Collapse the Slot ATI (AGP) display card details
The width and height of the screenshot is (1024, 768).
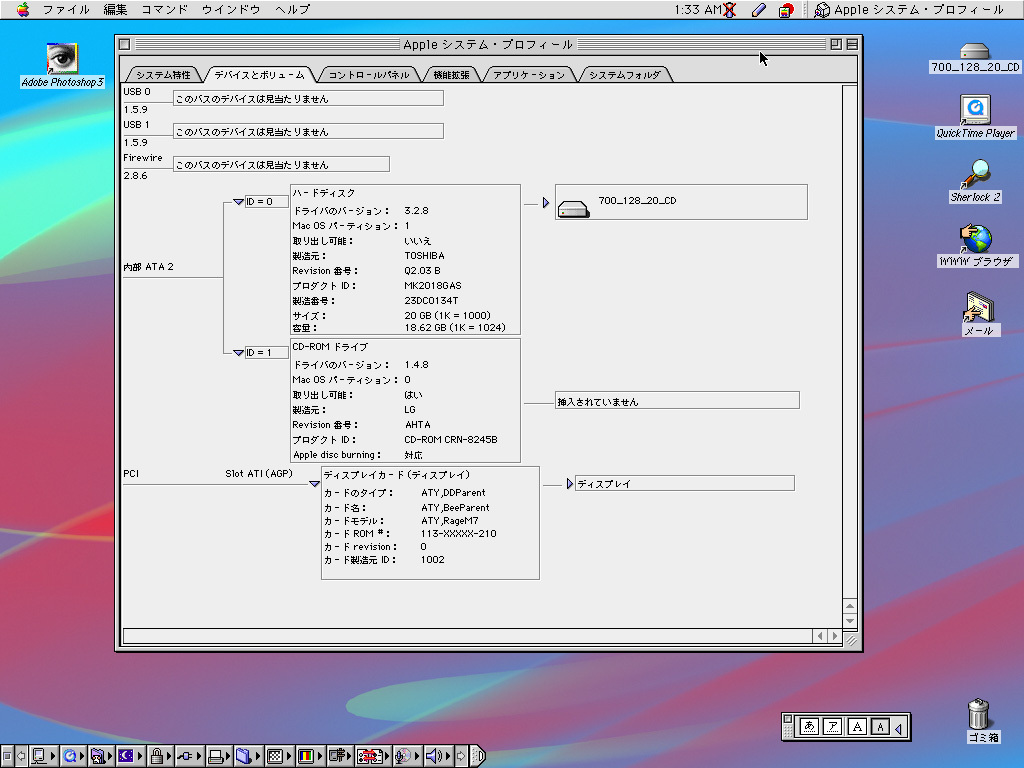[314, 484]
